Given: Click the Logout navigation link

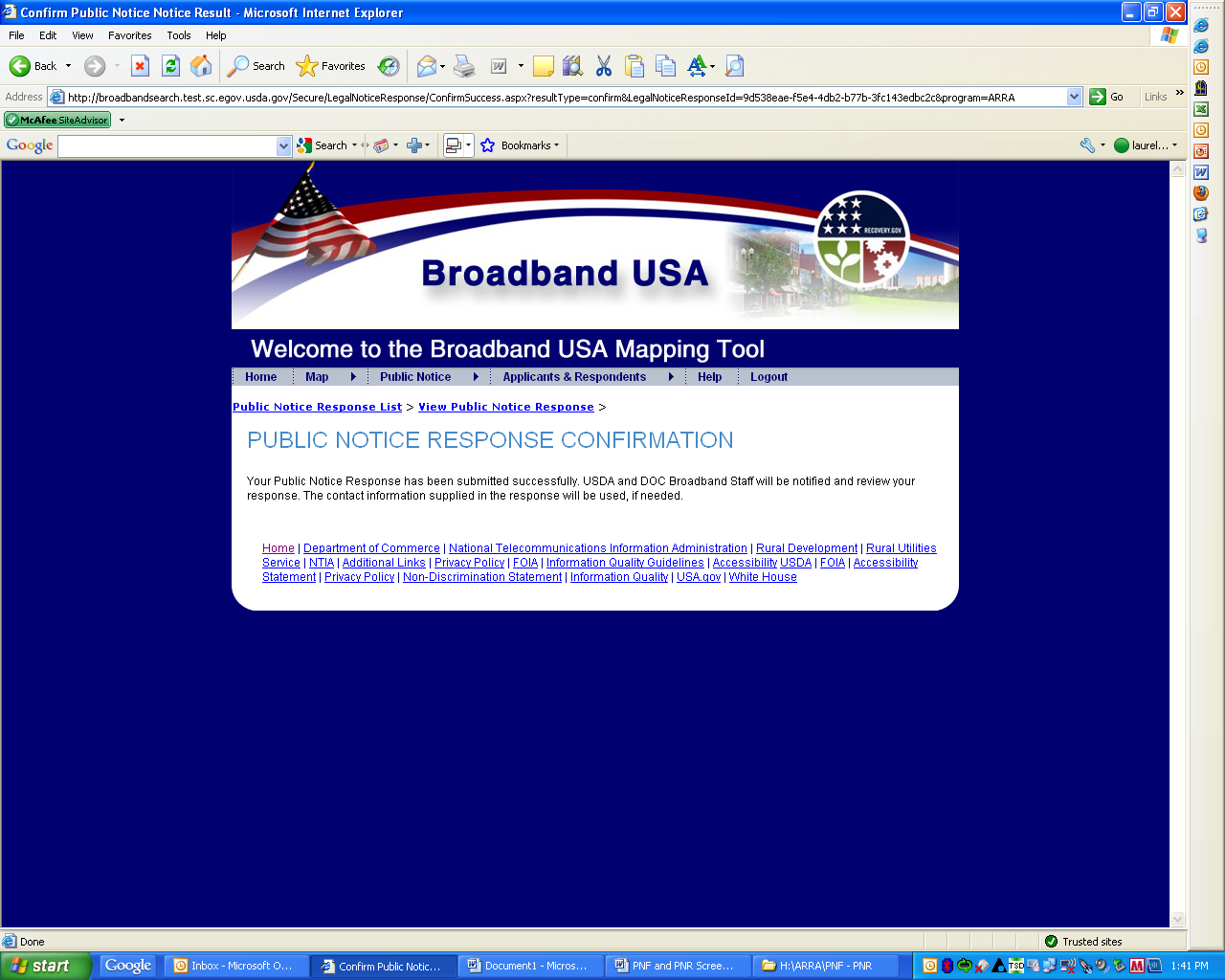Looking at the screenshot, I should tap(768, 377).
